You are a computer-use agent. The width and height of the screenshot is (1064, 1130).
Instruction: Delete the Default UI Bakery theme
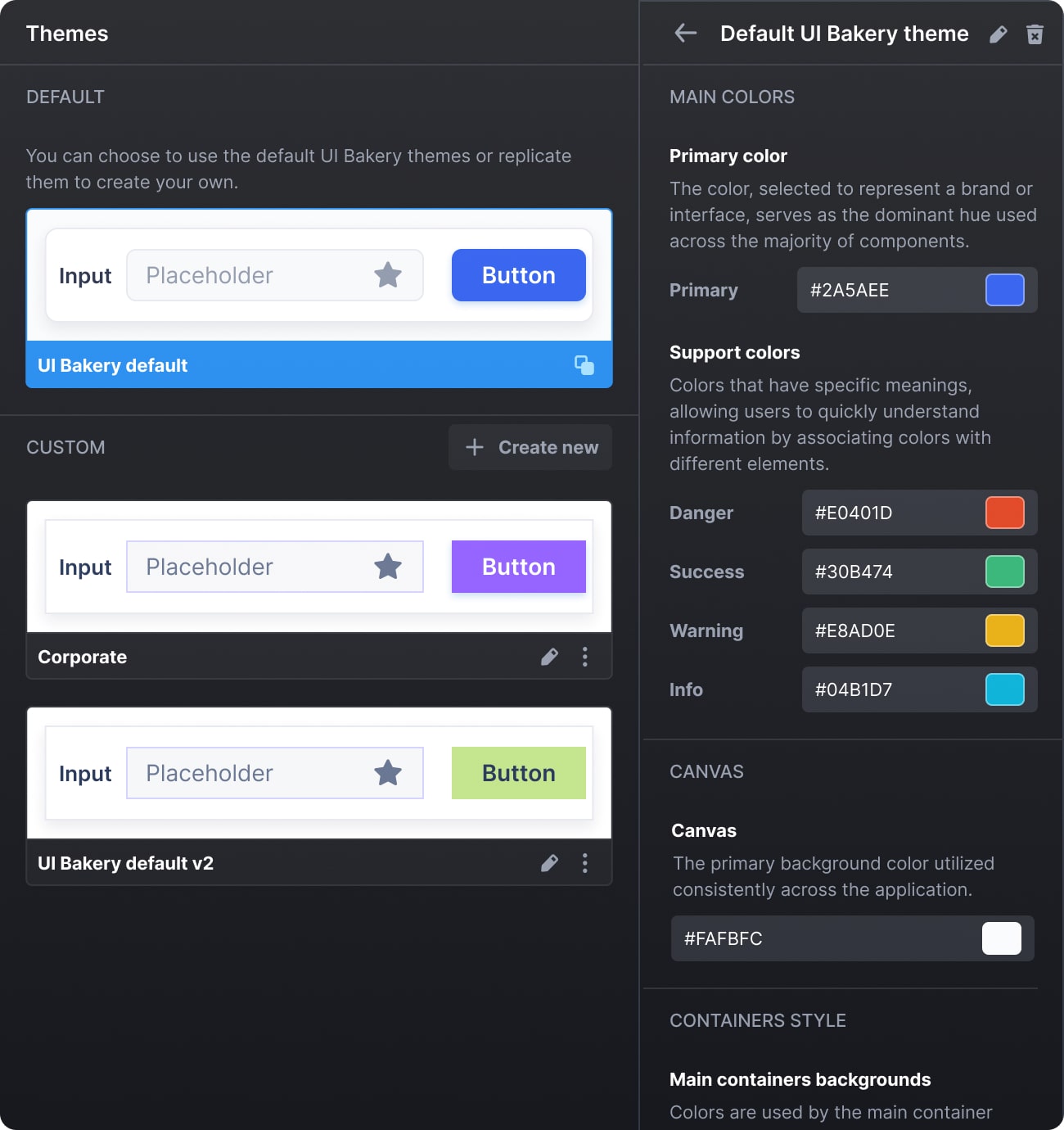click(x=1034, y=34)
